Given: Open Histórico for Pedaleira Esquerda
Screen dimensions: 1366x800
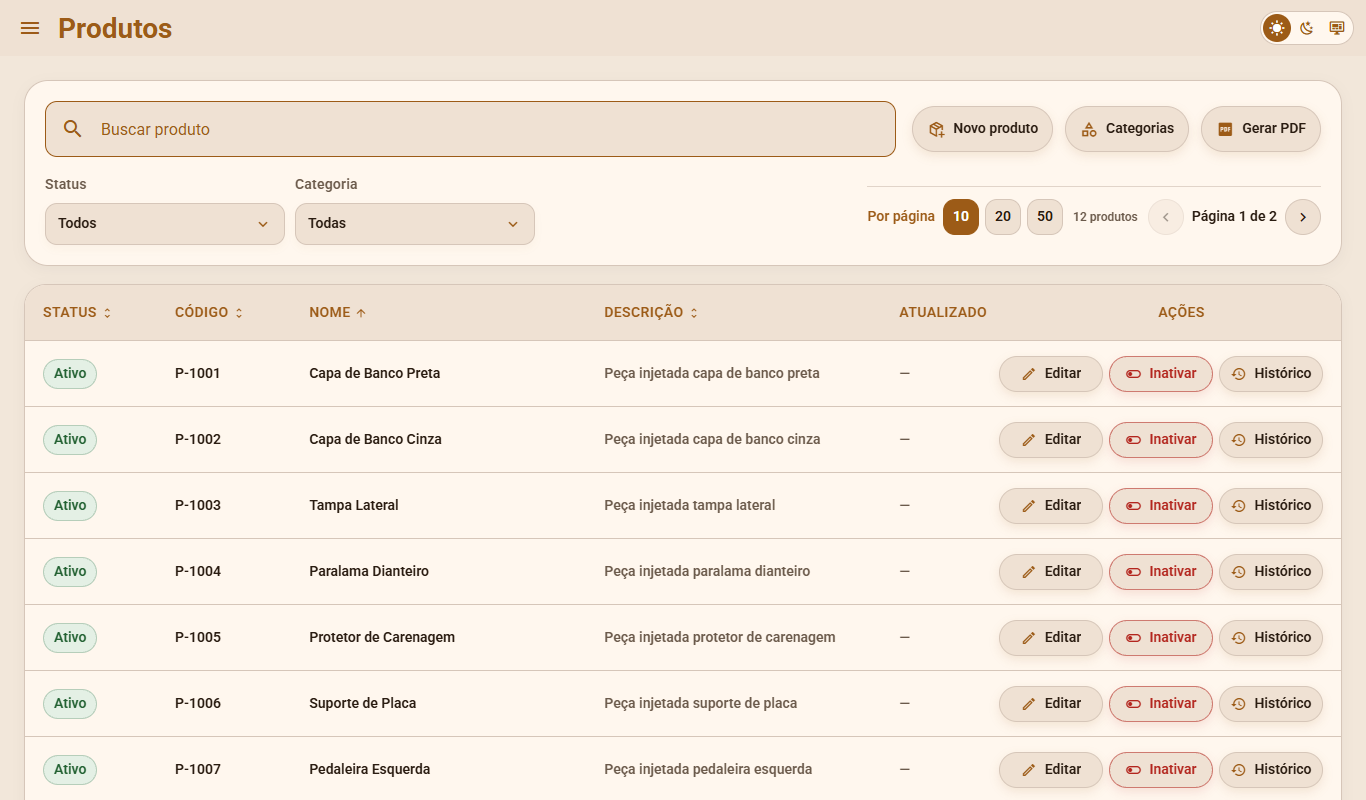Looking at the screenshot, I should [x=1271, y=770].
